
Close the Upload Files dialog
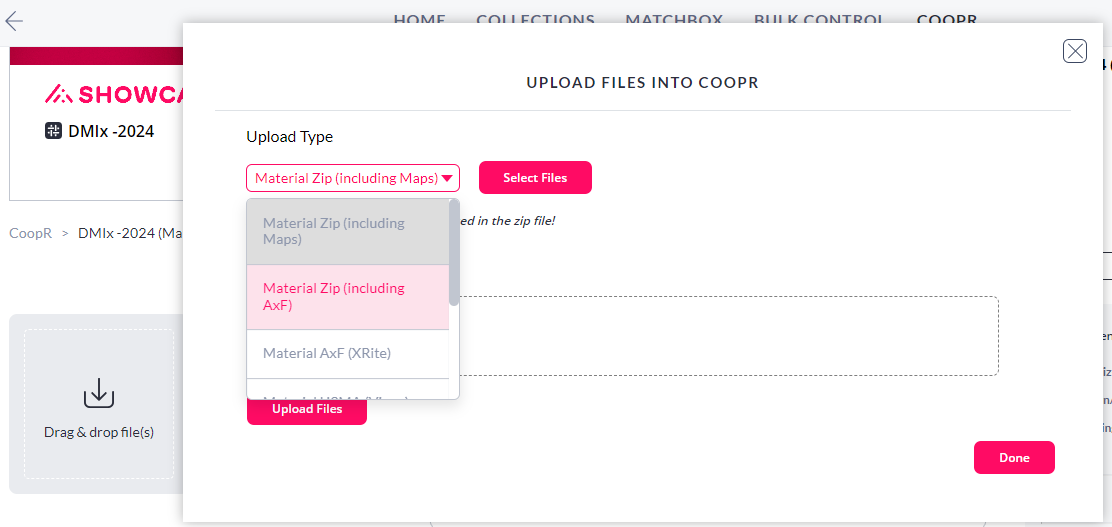coord(1075,51)
